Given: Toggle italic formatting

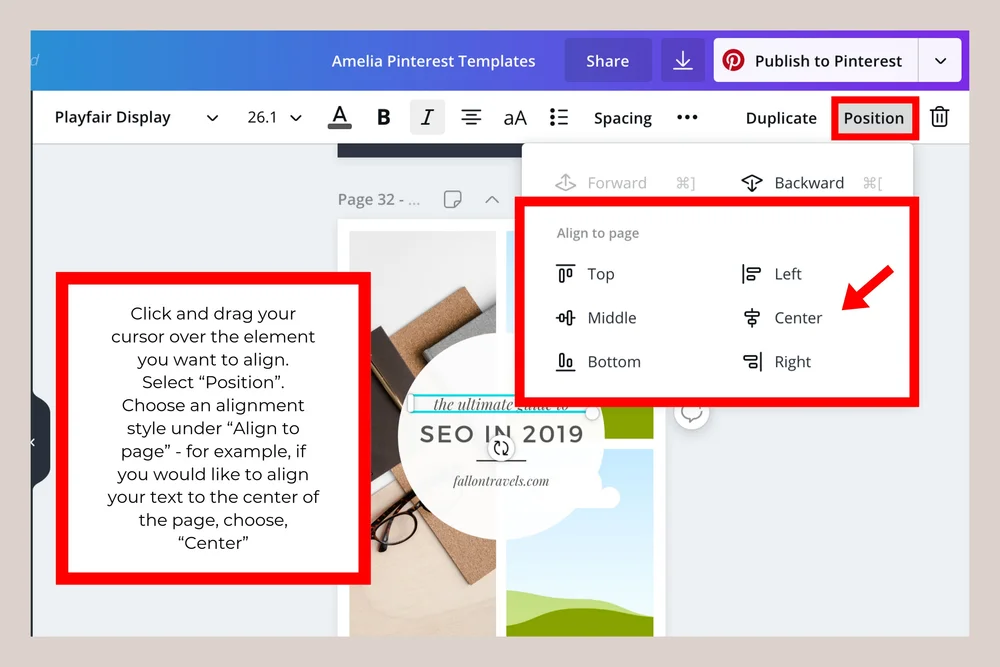Looking at the screenshot, I should (x=427, y=117).
